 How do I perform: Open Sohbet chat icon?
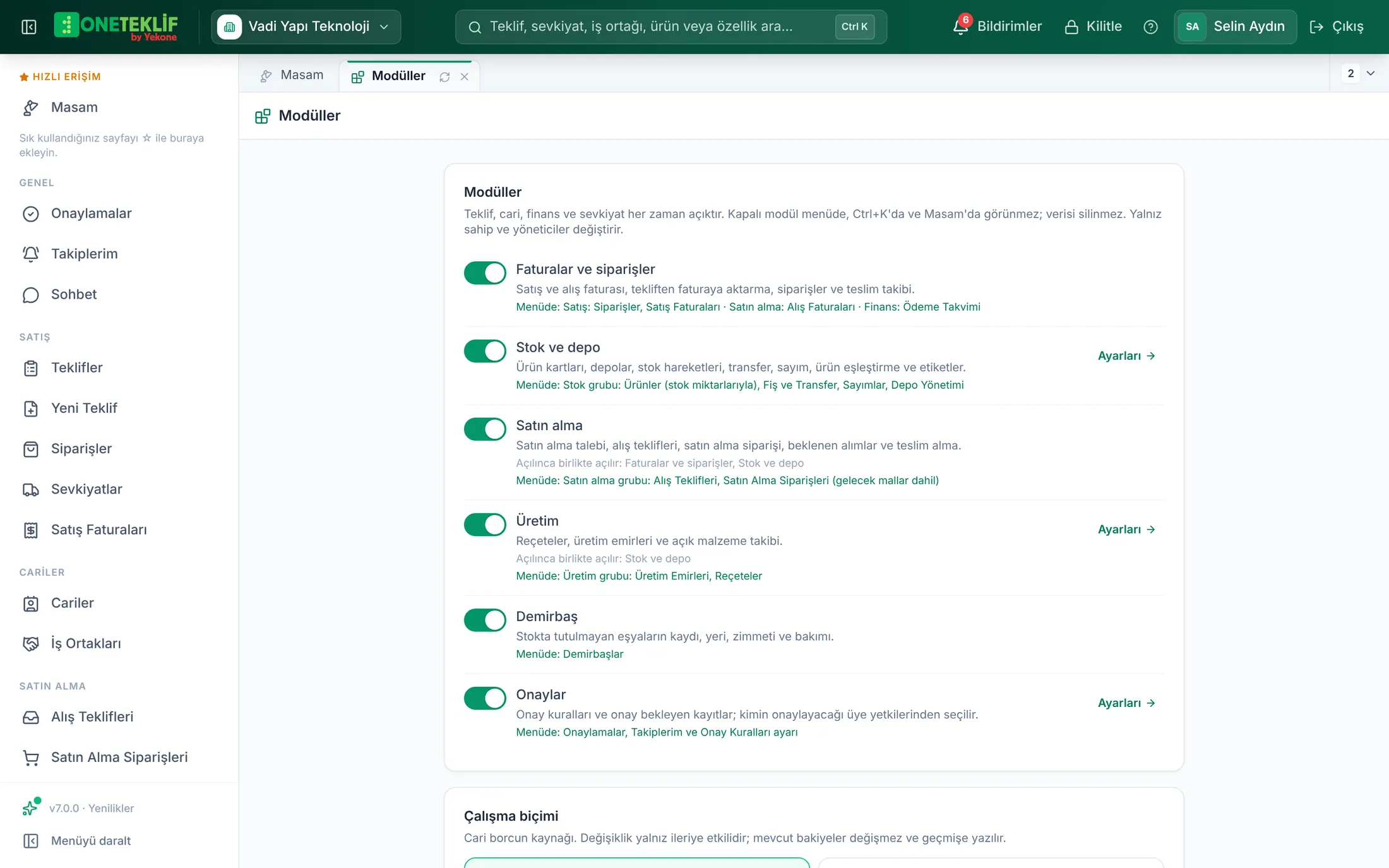point(31,294)
